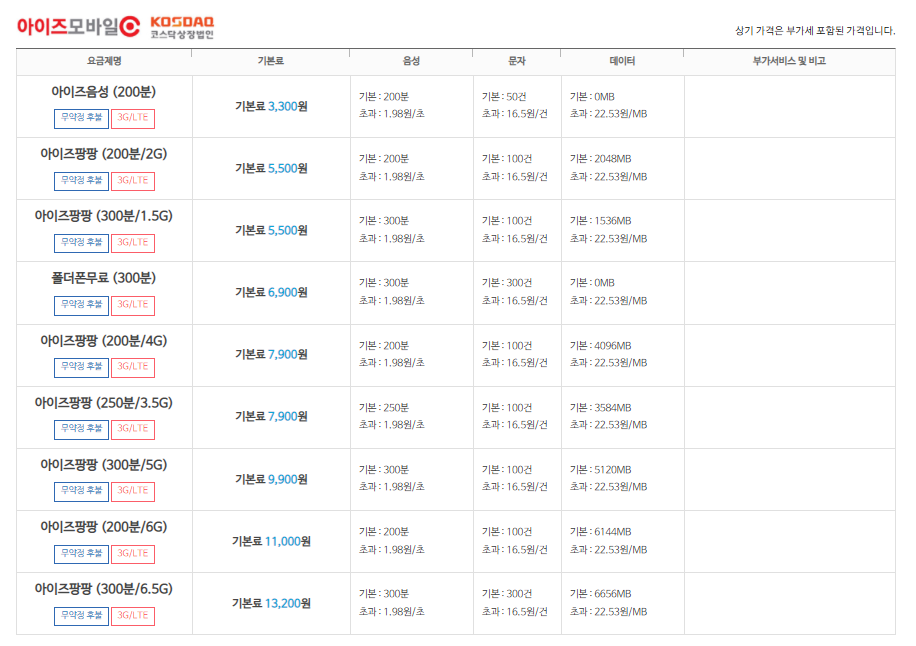Click 무약정 후불 badge under 아이즈팡팡 (300분/1.5G)
The width and height of the screenshot is (916, 646).
81,242
